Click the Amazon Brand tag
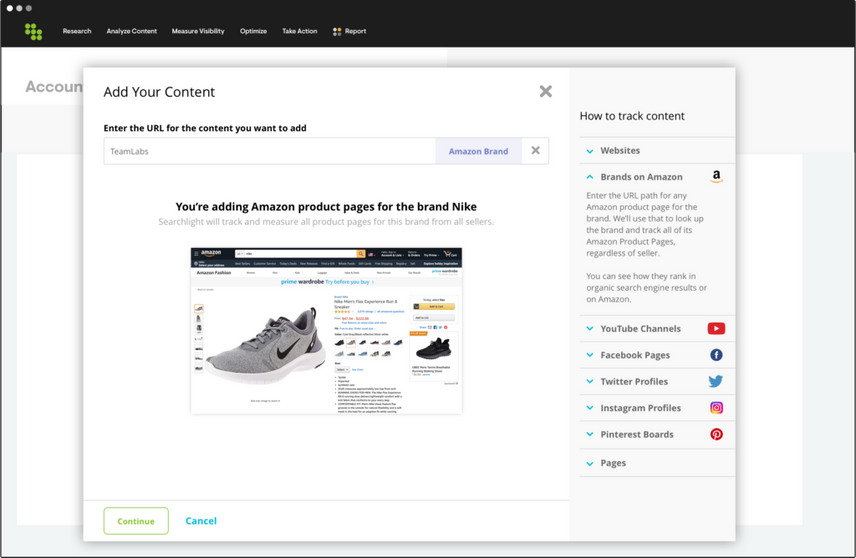This screenshot has height=558, width=856. [478, 151]
